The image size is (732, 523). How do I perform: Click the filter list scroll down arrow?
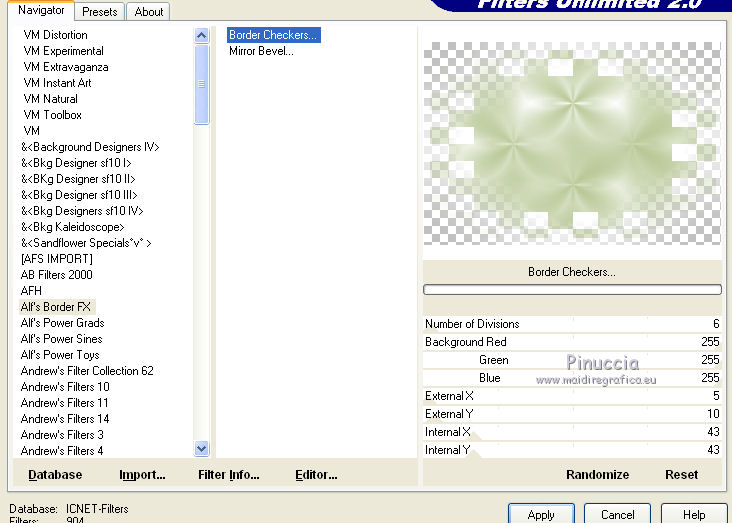[202, 449]
